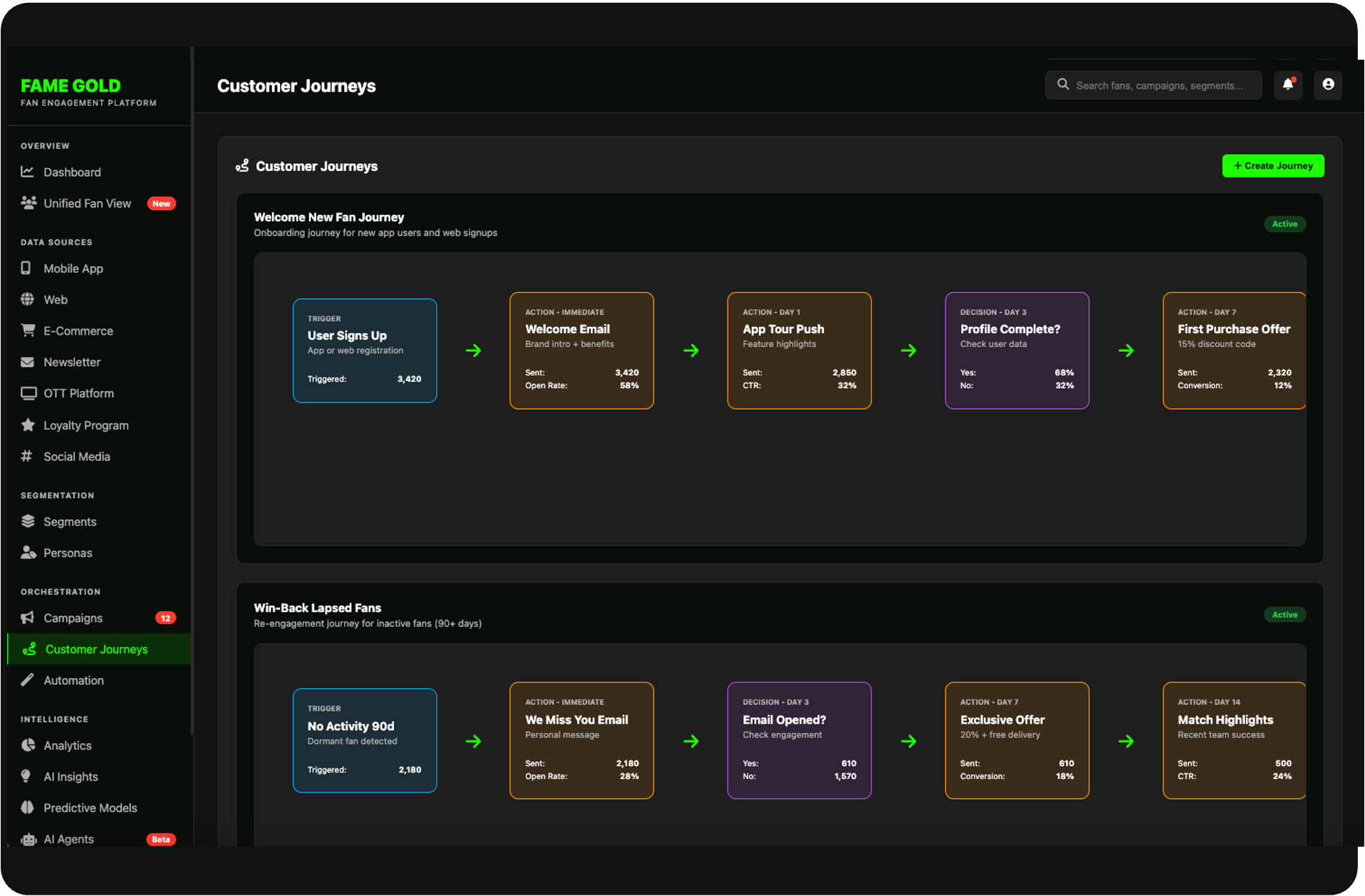
Task: Click the Segments layers icon
Action: tap(28, 521)
